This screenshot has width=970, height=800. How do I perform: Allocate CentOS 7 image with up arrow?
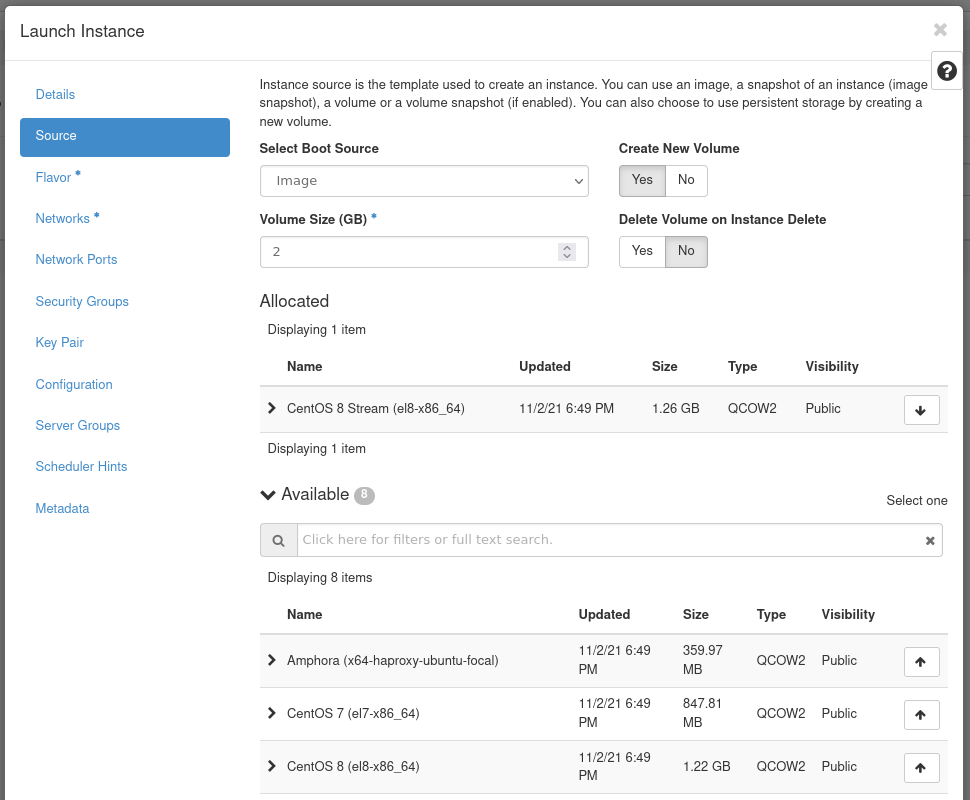click(x=921, y=715)
